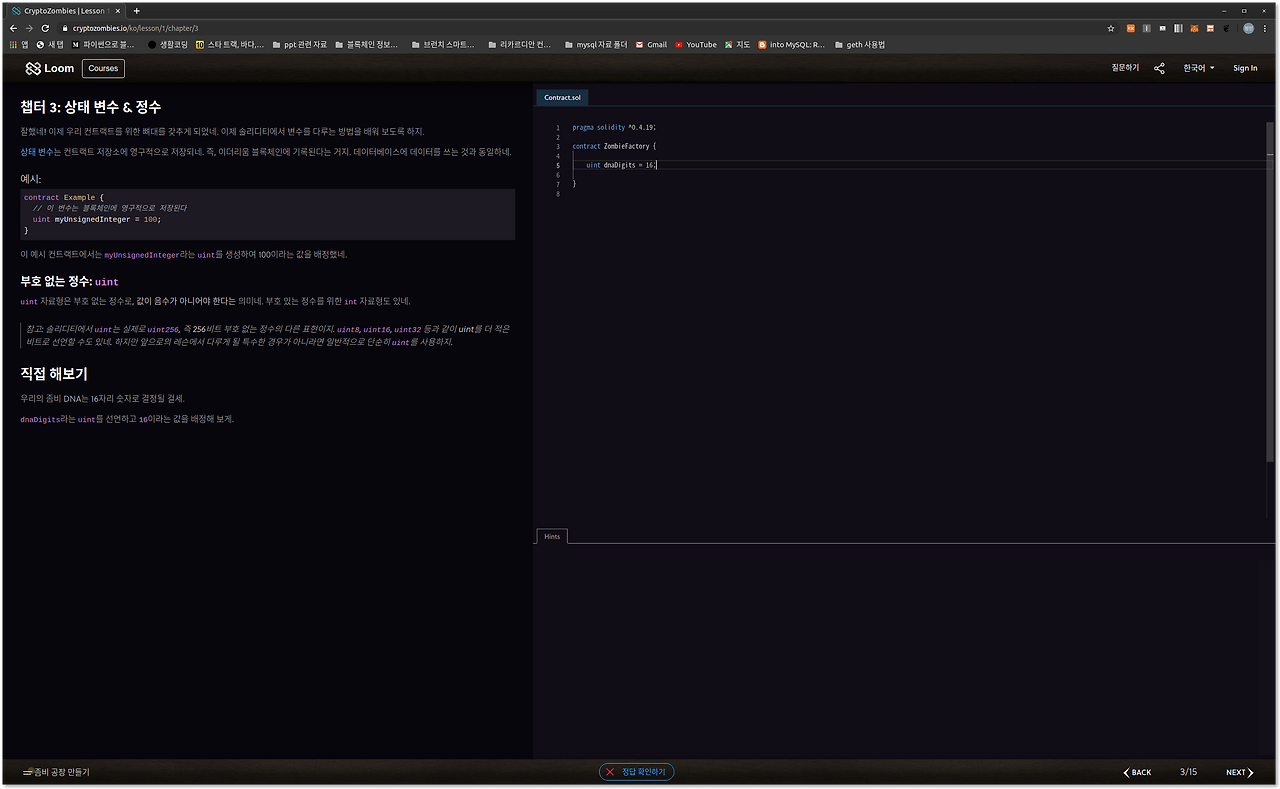
Task: Expand the 한국어 language dropdown
Action: tap(1199, 68)
